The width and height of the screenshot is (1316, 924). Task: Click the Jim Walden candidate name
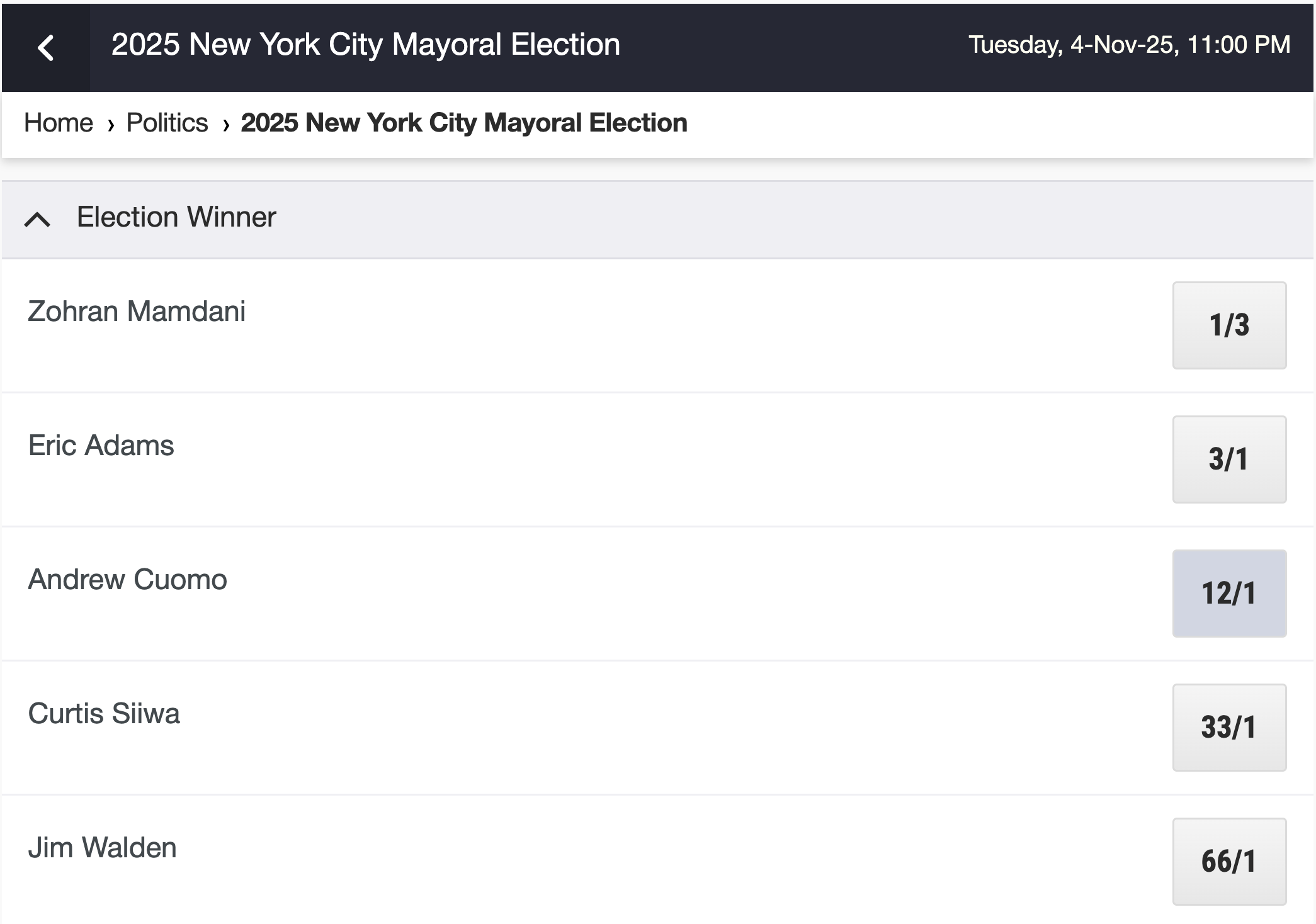tap(103, 848)
